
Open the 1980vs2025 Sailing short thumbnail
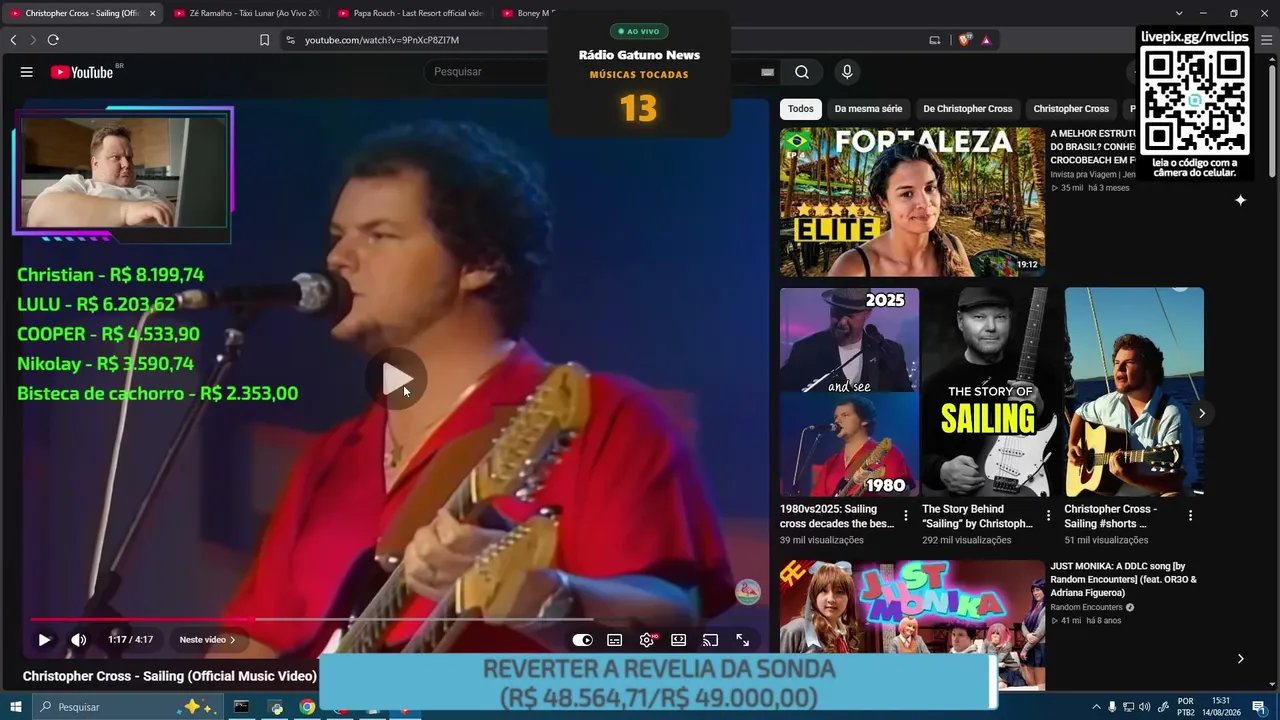[849, 392]
